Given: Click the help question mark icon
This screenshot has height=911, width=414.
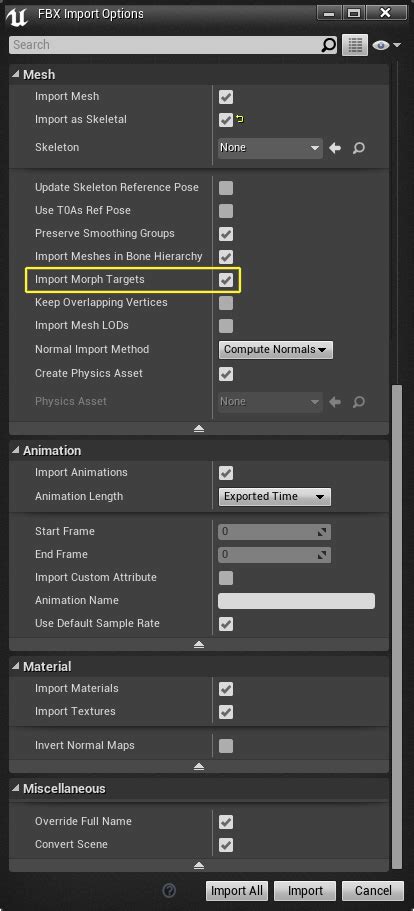Looking at the screenshot, I should (x=169, y=890).
